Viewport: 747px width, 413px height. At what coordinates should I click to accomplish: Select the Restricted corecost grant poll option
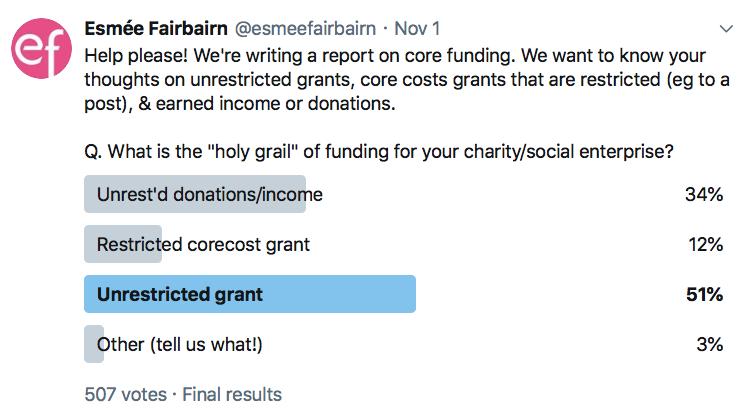coord(203,244)
